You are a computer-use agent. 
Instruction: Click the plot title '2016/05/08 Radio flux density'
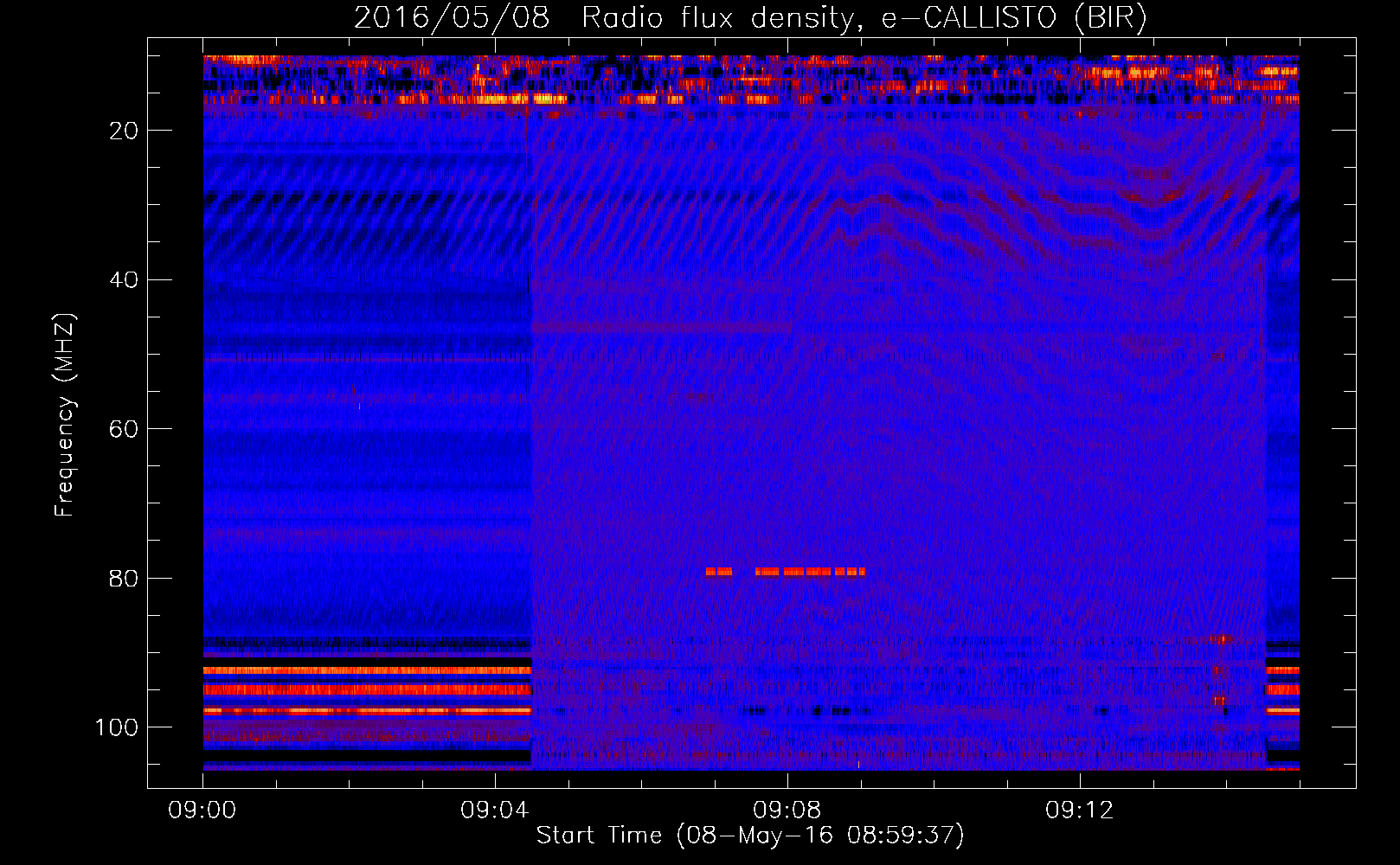click(x=750, y=18)
